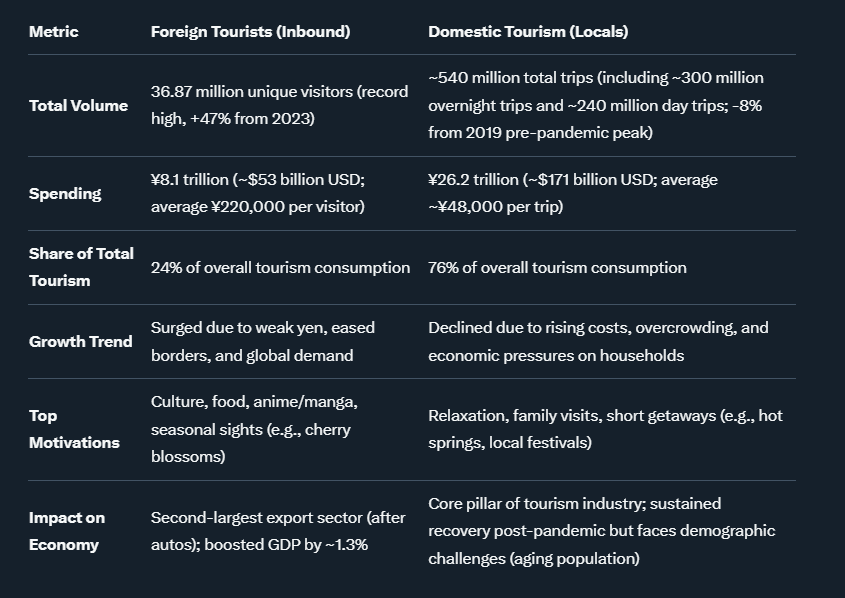Viewport: 845px width, 598px height.
Task: Select the Top Motivations row label
Action: coord(74,429)
